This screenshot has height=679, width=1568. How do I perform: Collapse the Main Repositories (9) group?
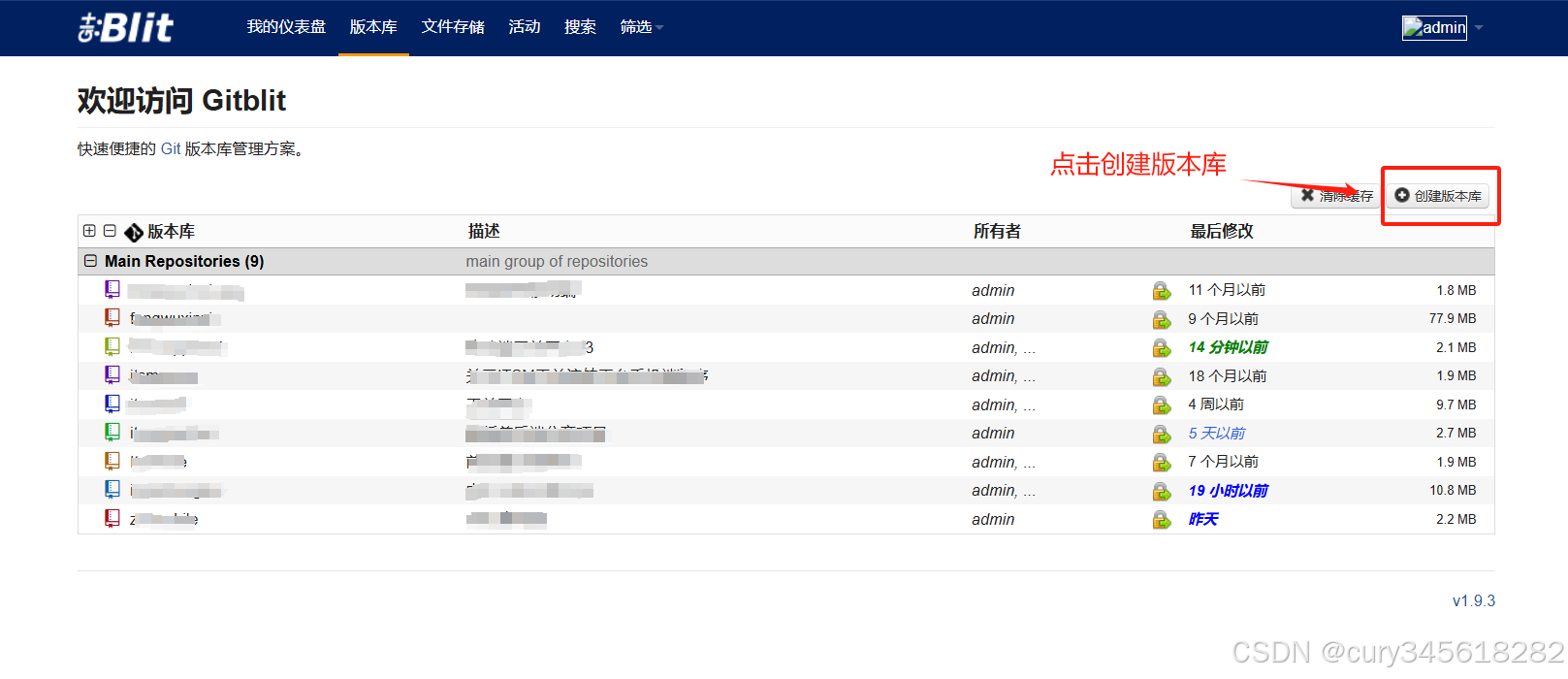click(90, 261)
